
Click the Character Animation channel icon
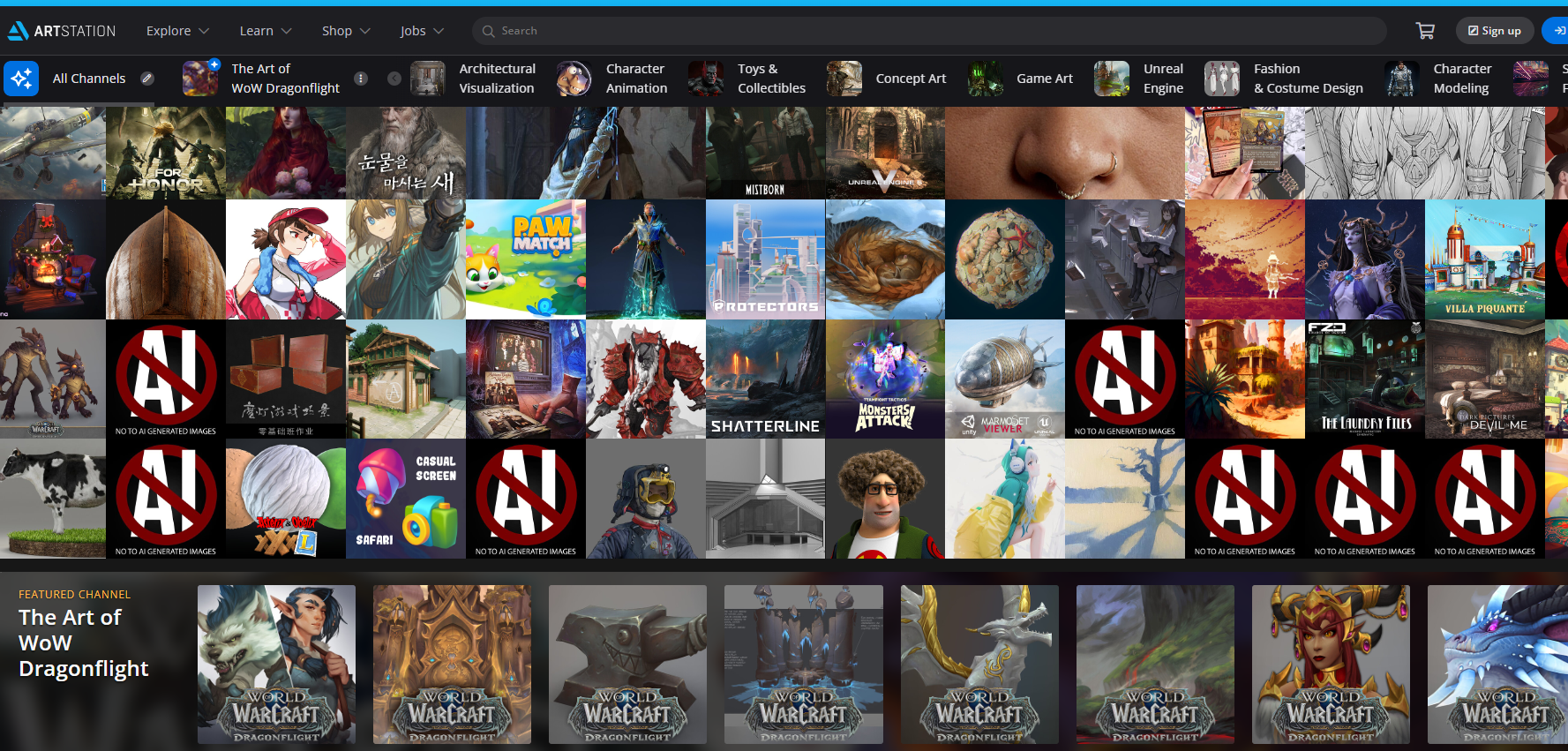[574, 79]
